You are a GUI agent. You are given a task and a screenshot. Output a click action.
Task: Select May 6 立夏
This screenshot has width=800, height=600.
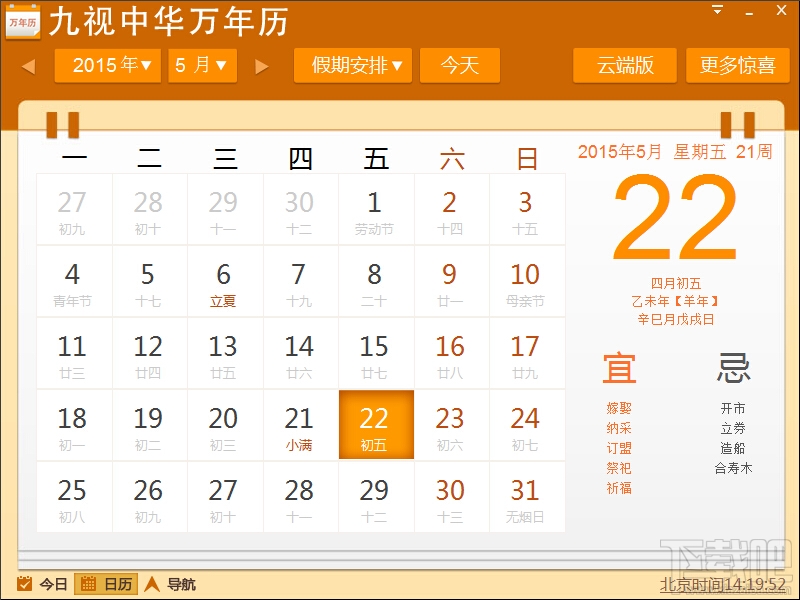(x=225, y=282)
